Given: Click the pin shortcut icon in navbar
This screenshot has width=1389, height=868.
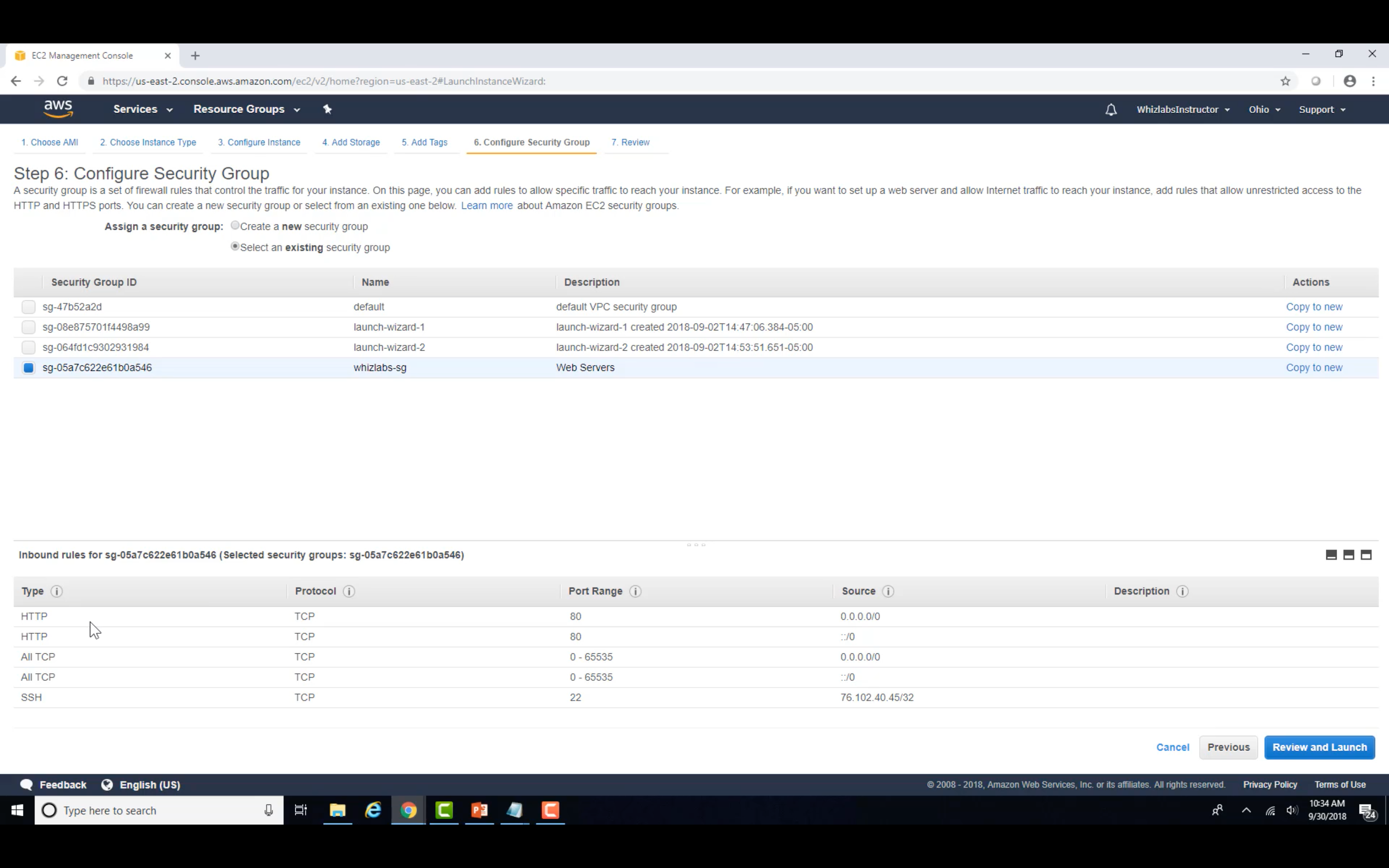Looking at the screenshot, I should pyautogui.click(x=327, y=109).
